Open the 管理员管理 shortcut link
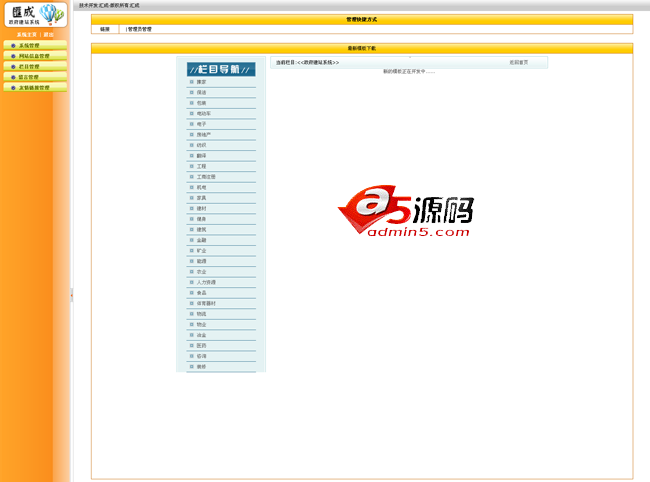650x482 pixels. (x=139, y=29)
